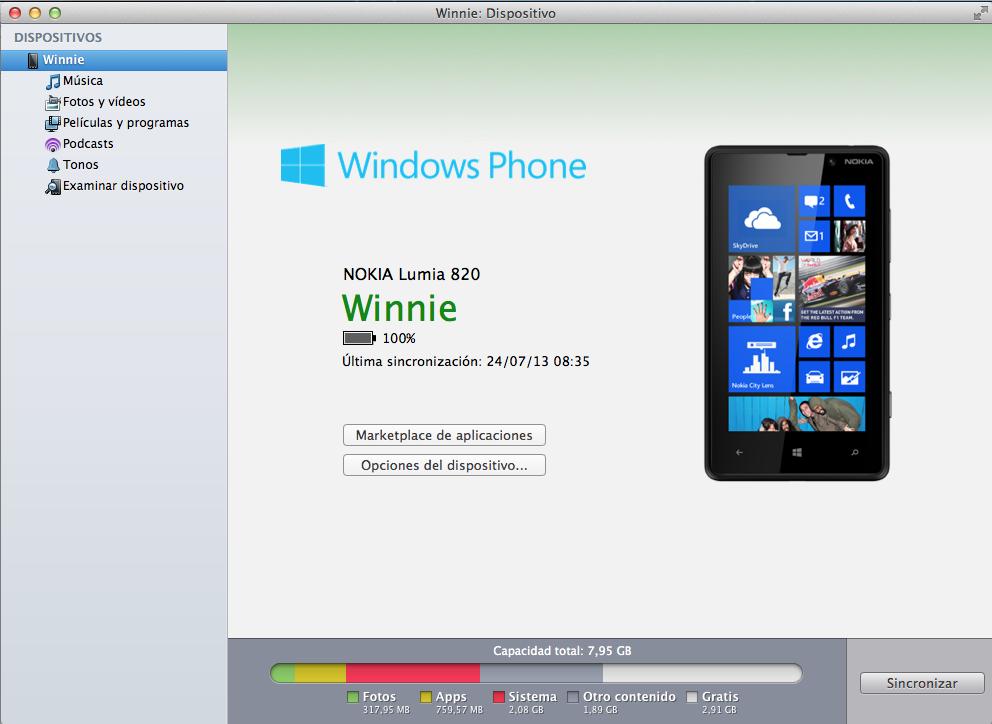Click the purple Podcasts icon
This screenshot has height=724, width=992.
pos(53,144)
